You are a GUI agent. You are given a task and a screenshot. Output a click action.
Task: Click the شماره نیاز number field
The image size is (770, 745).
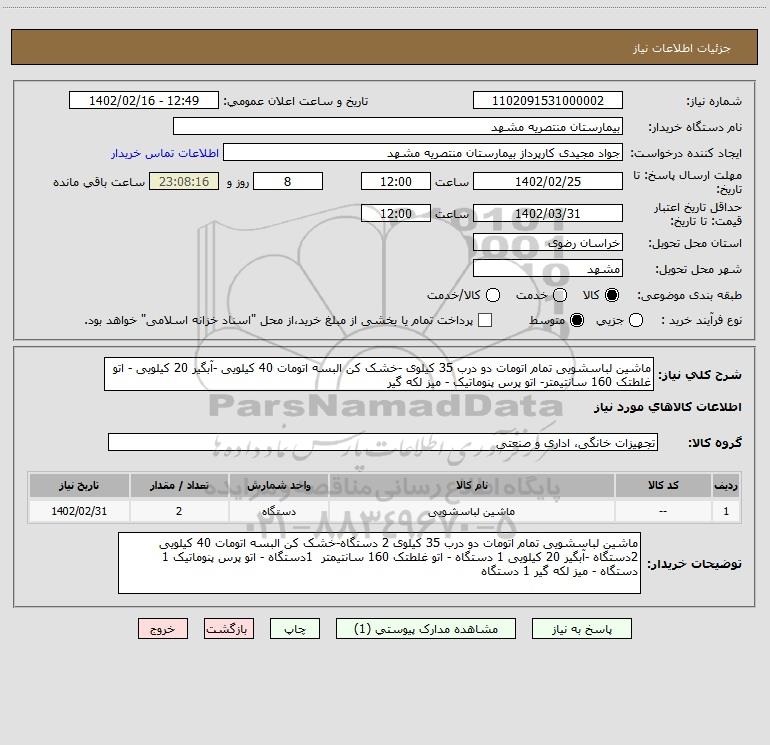tap(548, 101)
